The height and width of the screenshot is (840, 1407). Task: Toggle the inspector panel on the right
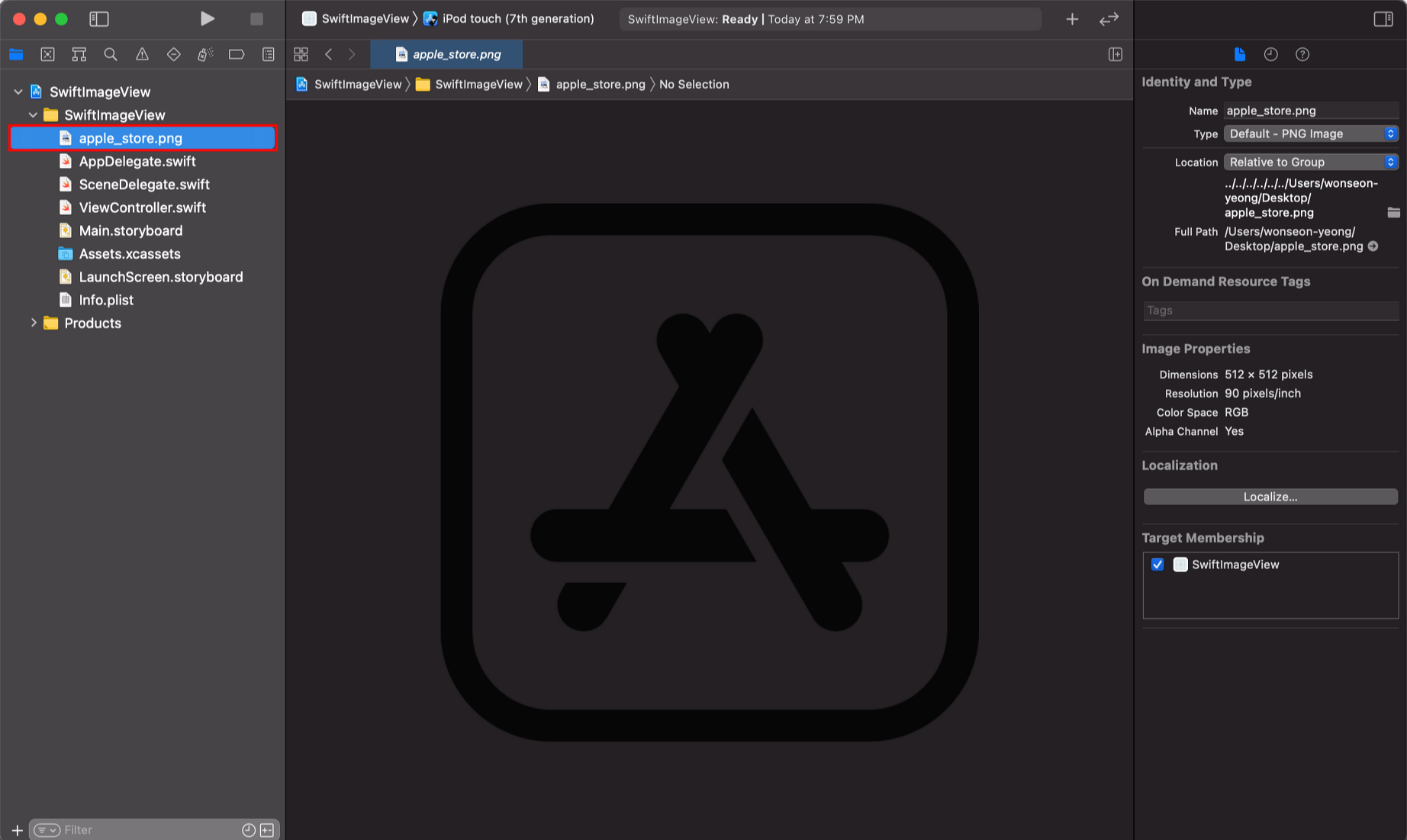coord(1383,18)
